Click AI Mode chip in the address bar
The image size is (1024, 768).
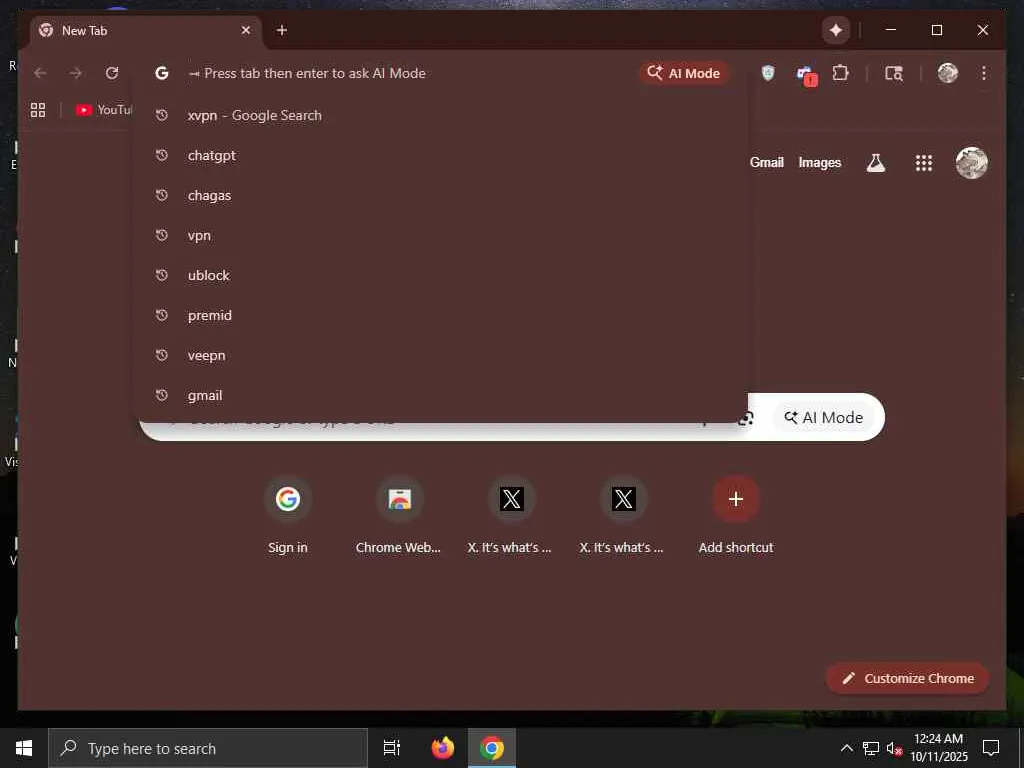pos(684,73)
